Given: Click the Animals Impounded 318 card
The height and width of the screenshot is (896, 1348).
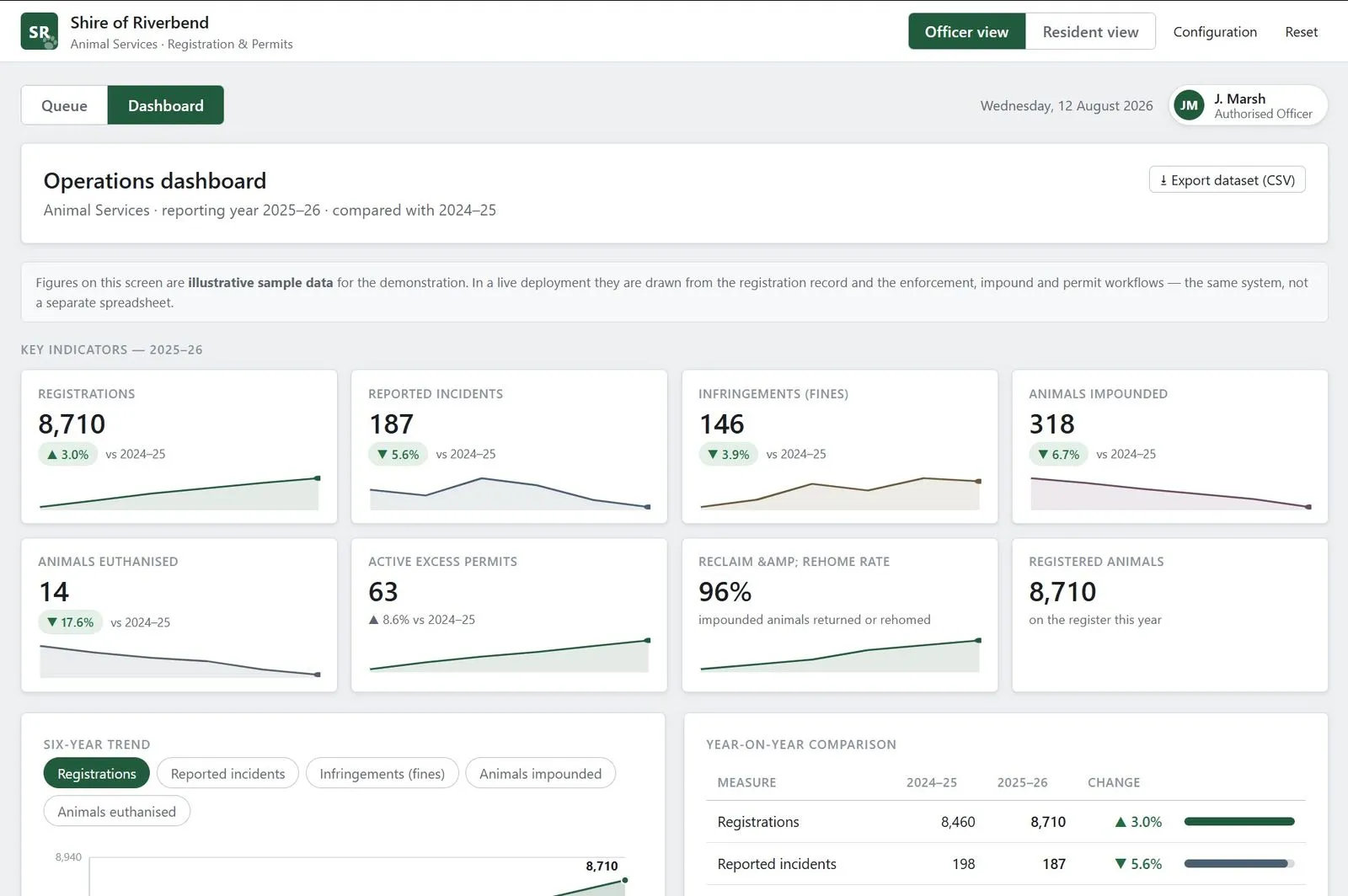Looking at the screenshot, I should click(x=1169, y=446).
